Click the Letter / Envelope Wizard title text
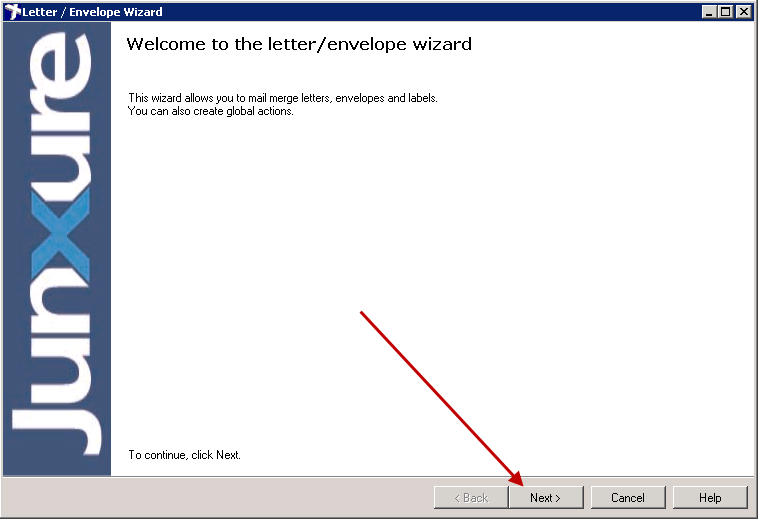Screen dimensions: 758x519 [92, 12]
